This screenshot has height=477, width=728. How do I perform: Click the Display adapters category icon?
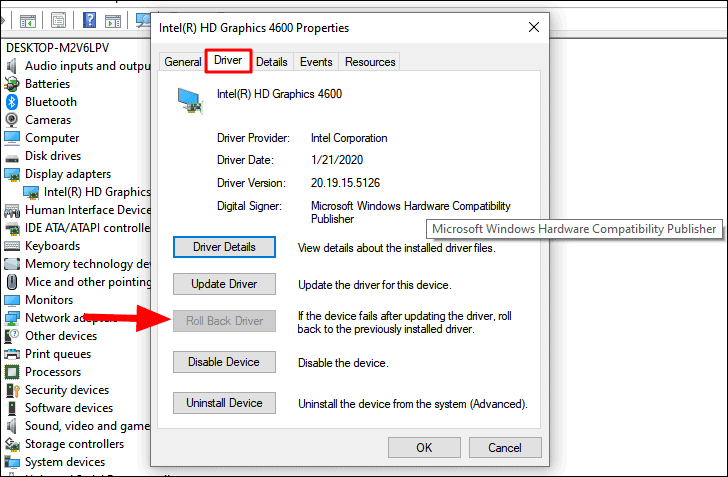click(12, 175)
